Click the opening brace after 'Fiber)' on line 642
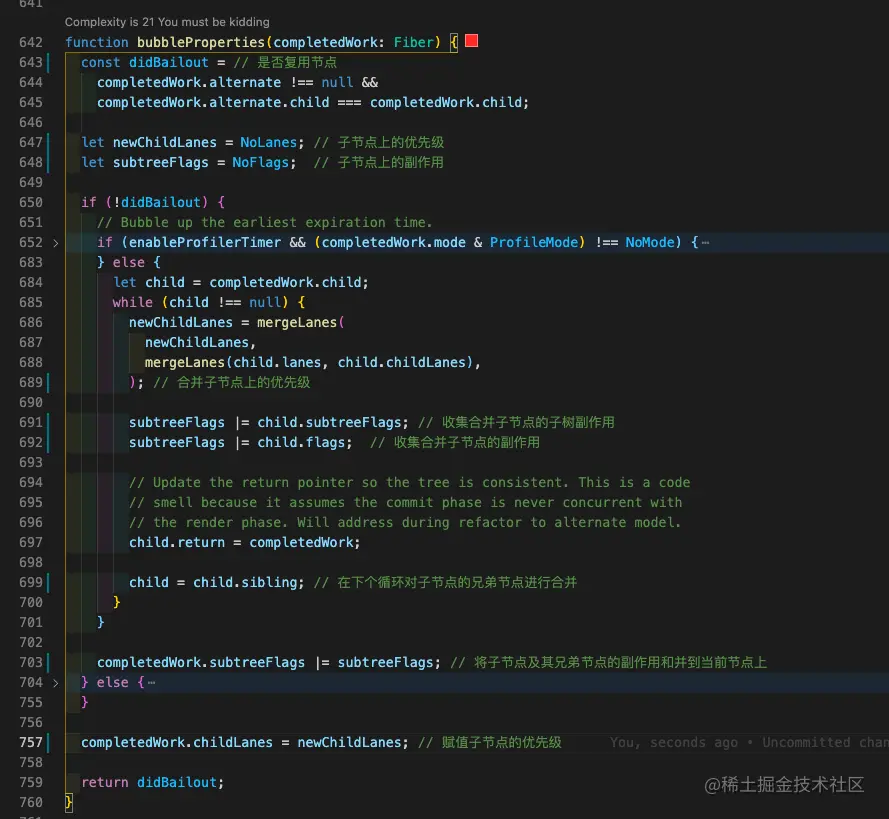Image resolution: width=889 pixels, height=819 pixels. point(454,43)
